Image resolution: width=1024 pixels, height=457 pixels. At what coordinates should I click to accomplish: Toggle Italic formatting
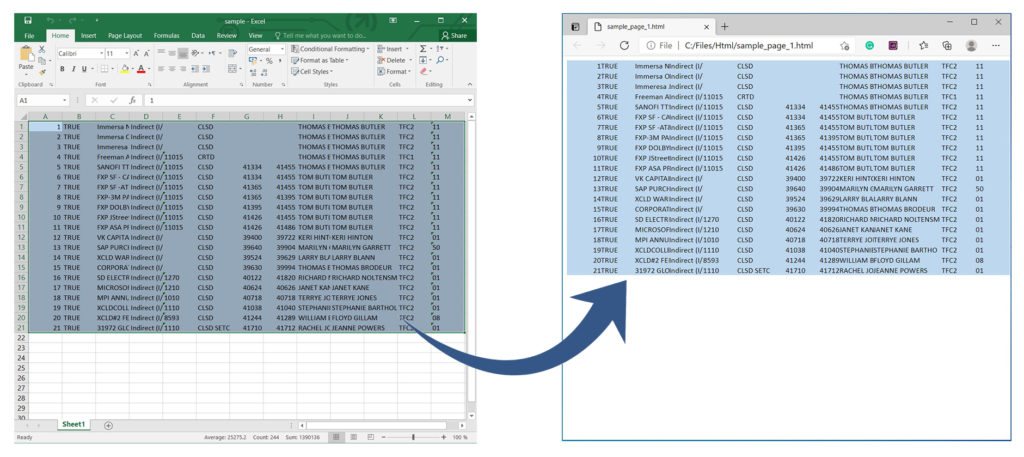[x=74, y=69]
